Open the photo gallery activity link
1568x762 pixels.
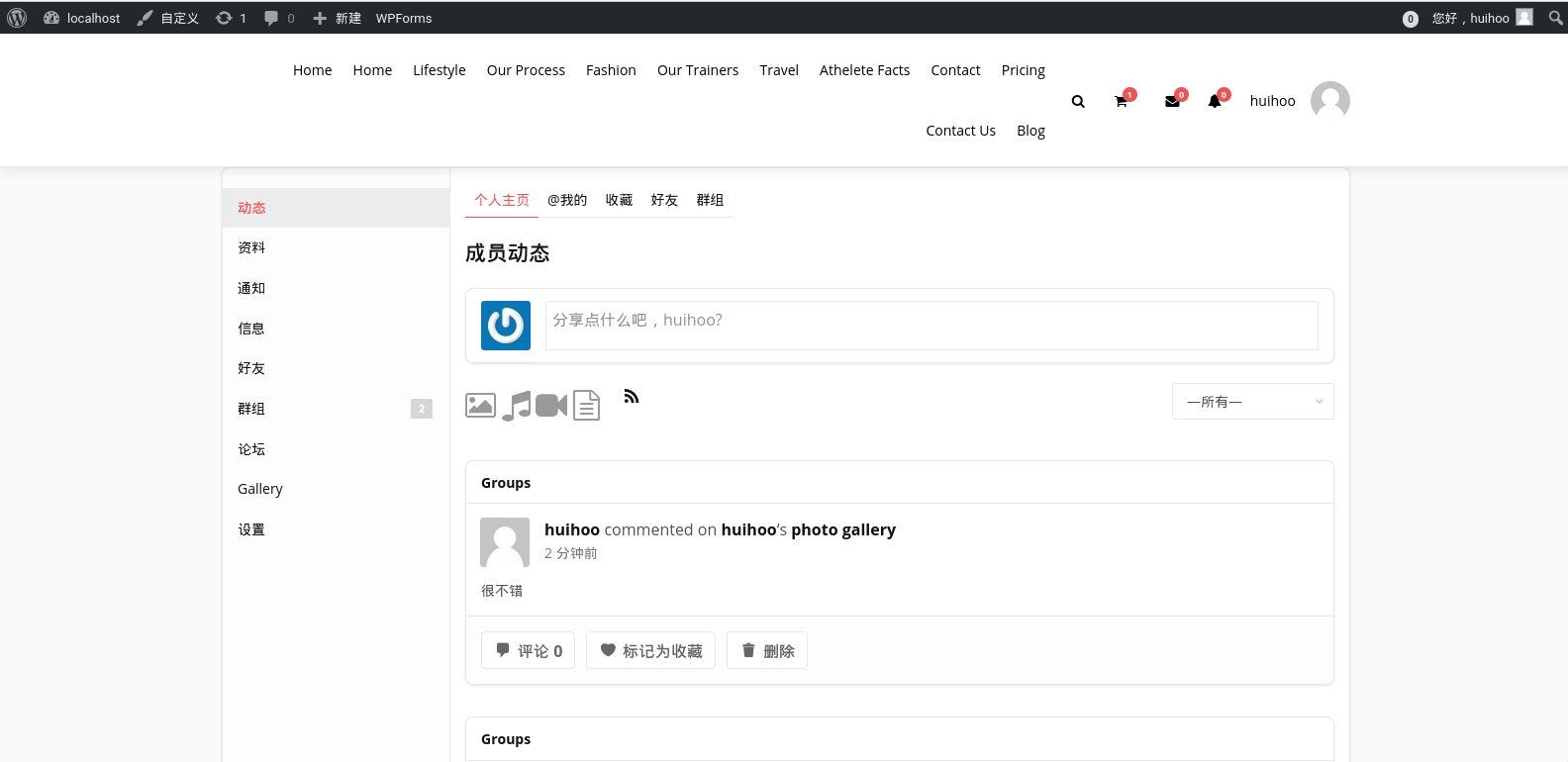[842, 529]
